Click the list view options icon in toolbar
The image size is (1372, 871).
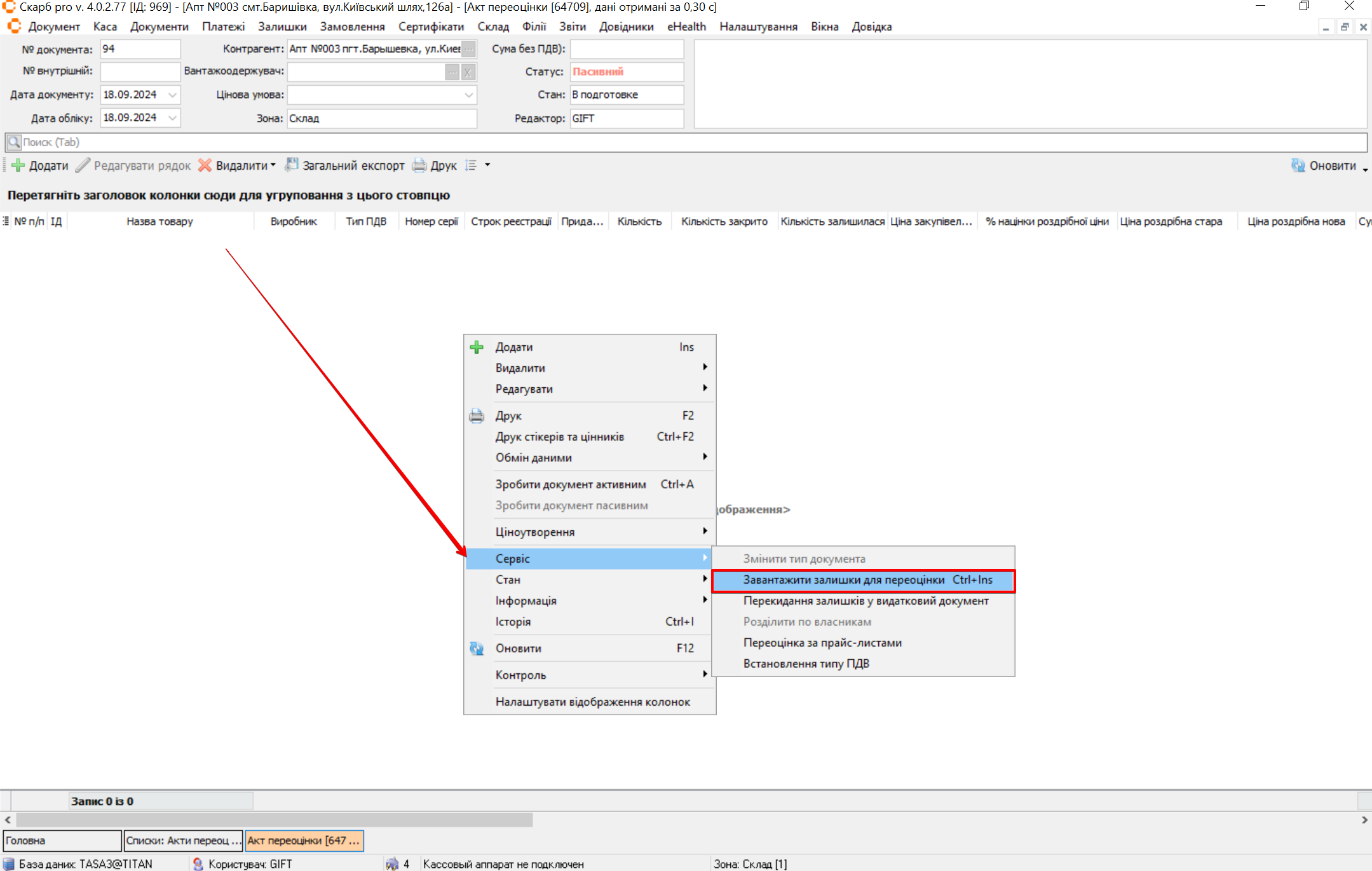click(x=471, y=165)
